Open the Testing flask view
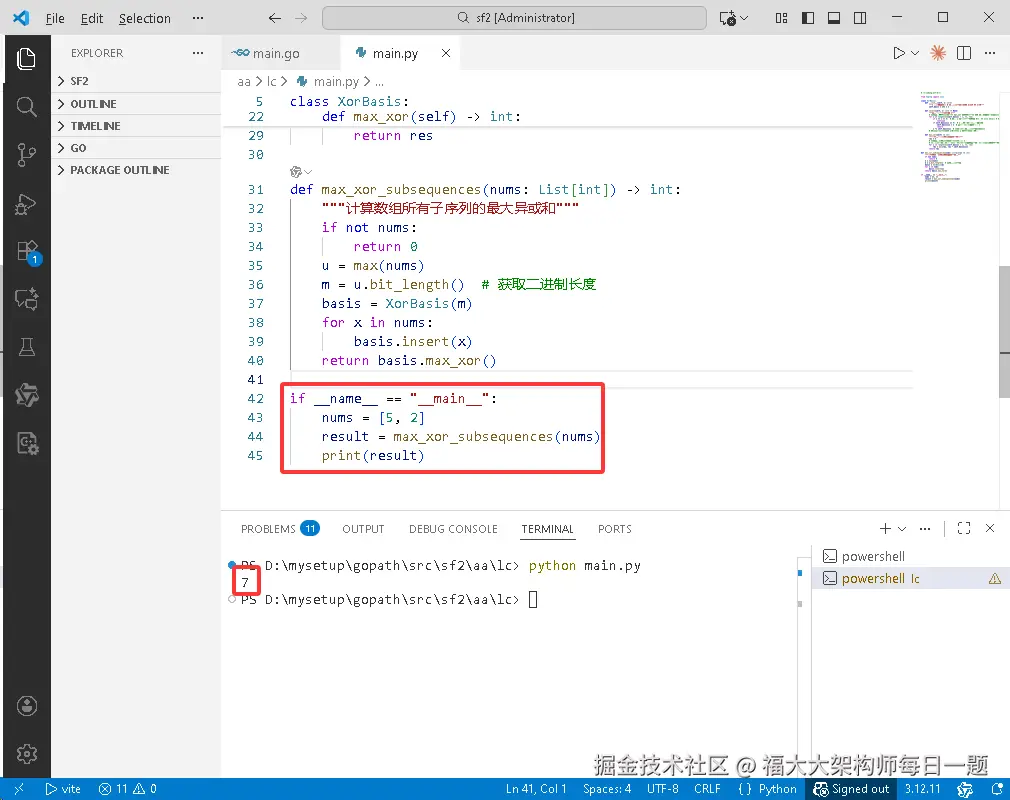 point(26,347)
